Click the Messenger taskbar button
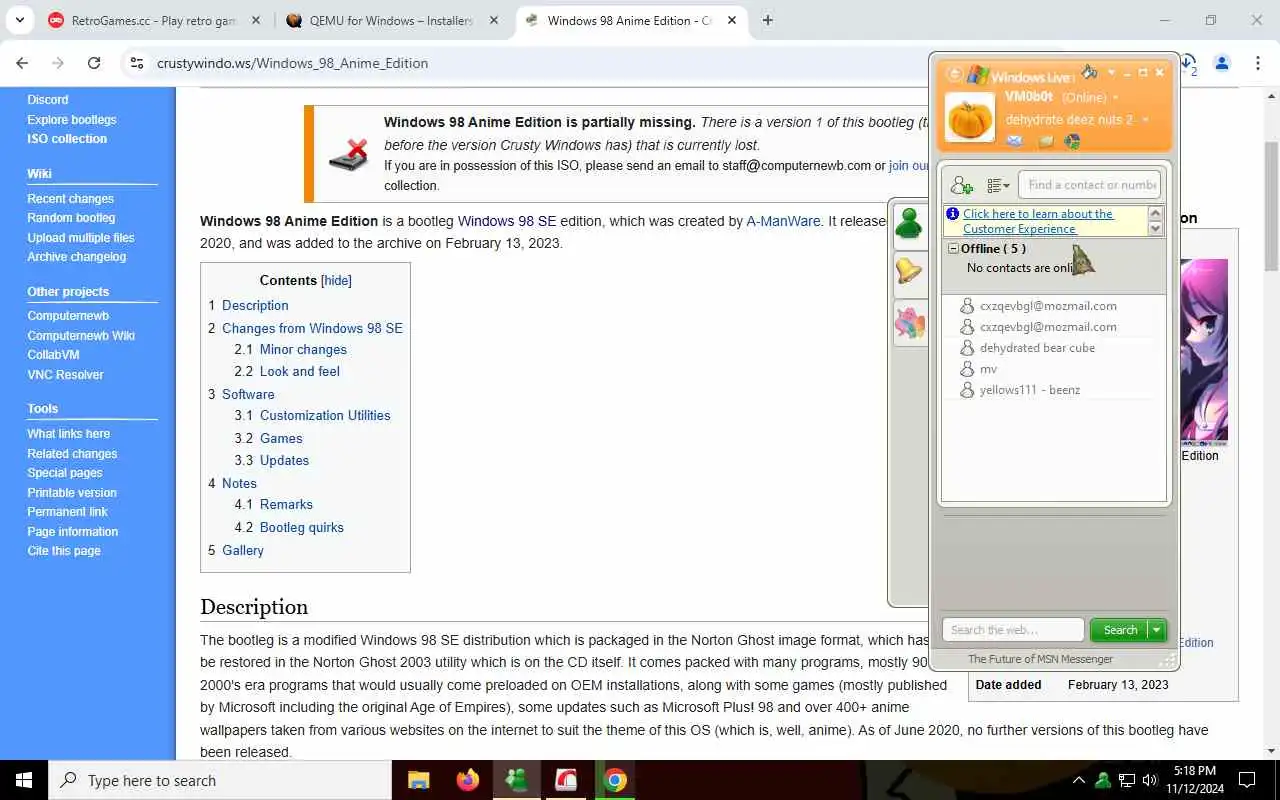1280x800 pixels. pyautogui.click(x=516, y=780)
